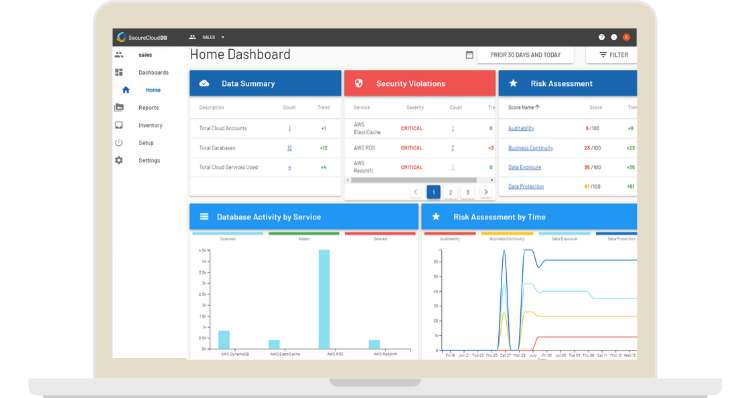Sort by the Score Name column header

point(523,108)
